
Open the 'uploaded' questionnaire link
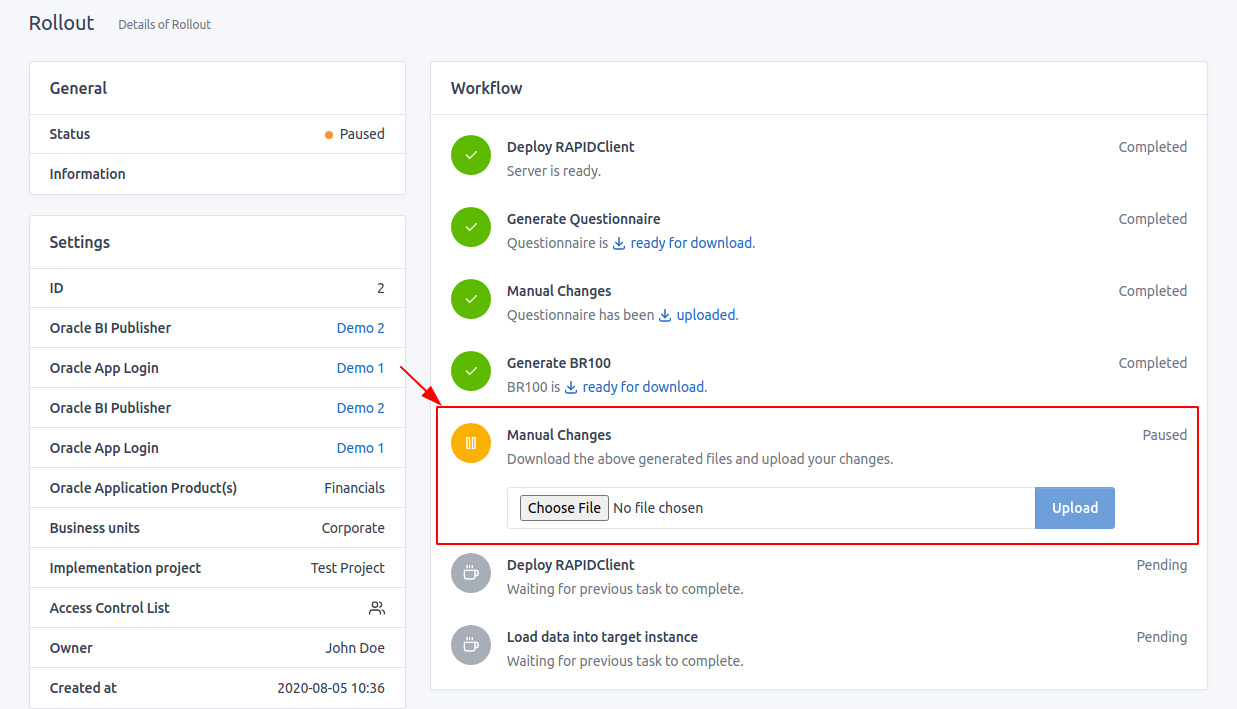coord(706,315)
